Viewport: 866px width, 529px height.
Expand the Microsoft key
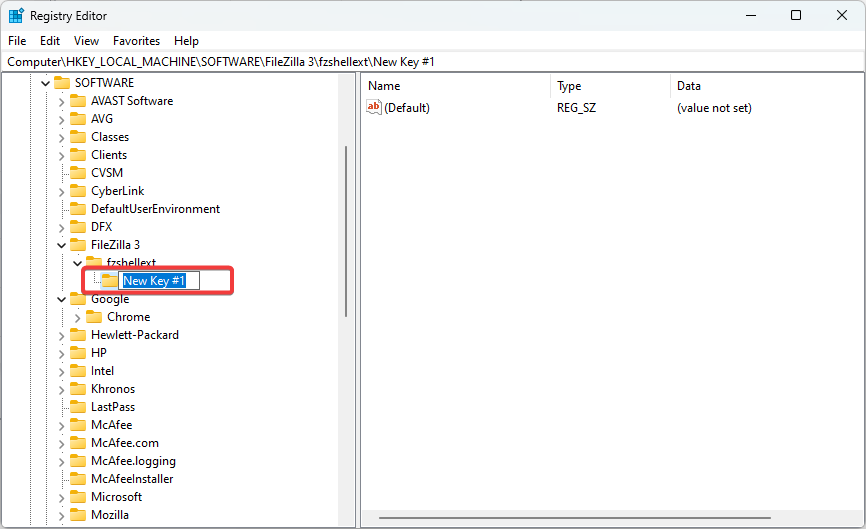pos(61,497)
